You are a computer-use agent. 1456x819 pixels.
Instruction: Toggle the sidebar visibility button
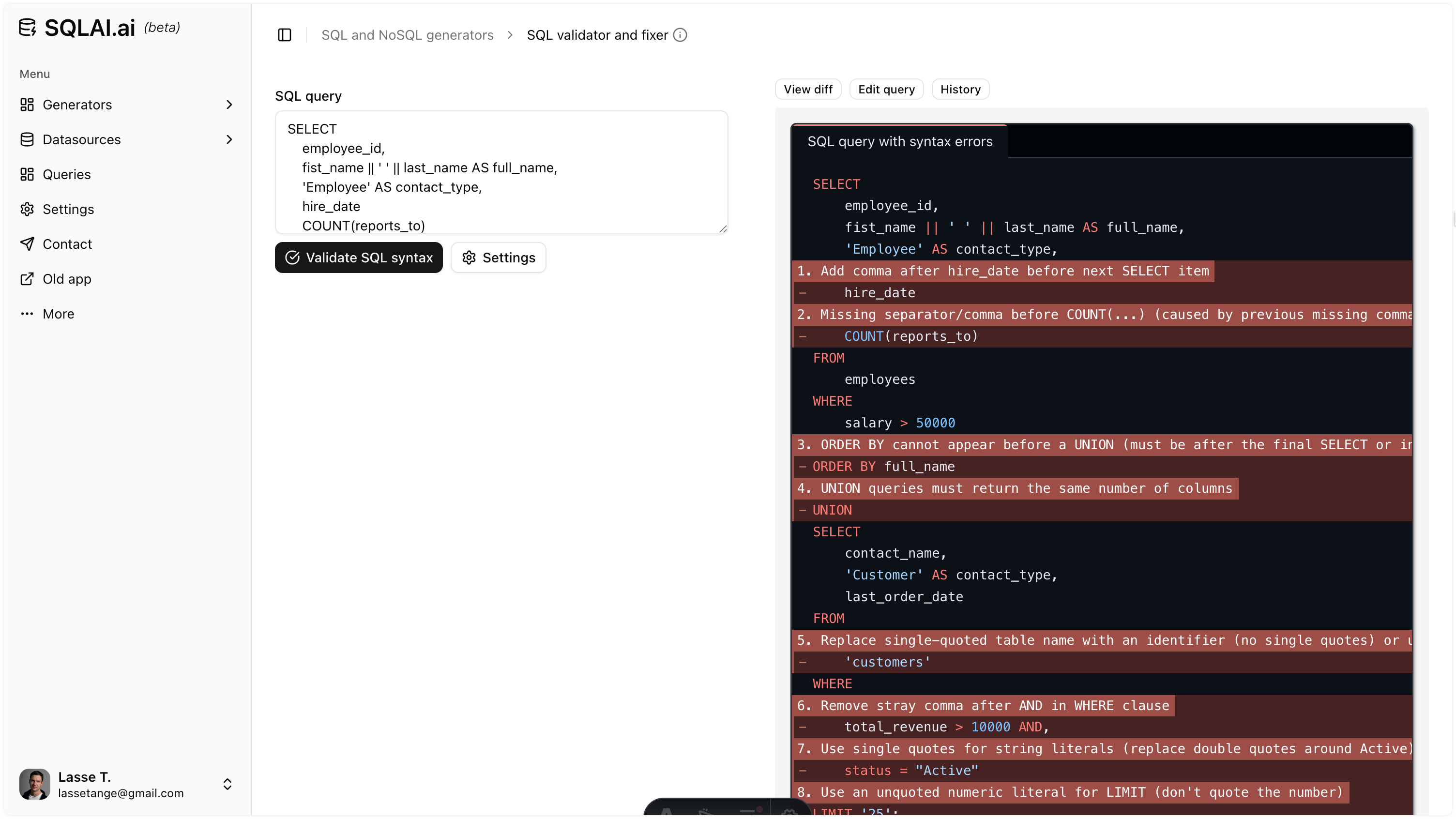point(284,34)
